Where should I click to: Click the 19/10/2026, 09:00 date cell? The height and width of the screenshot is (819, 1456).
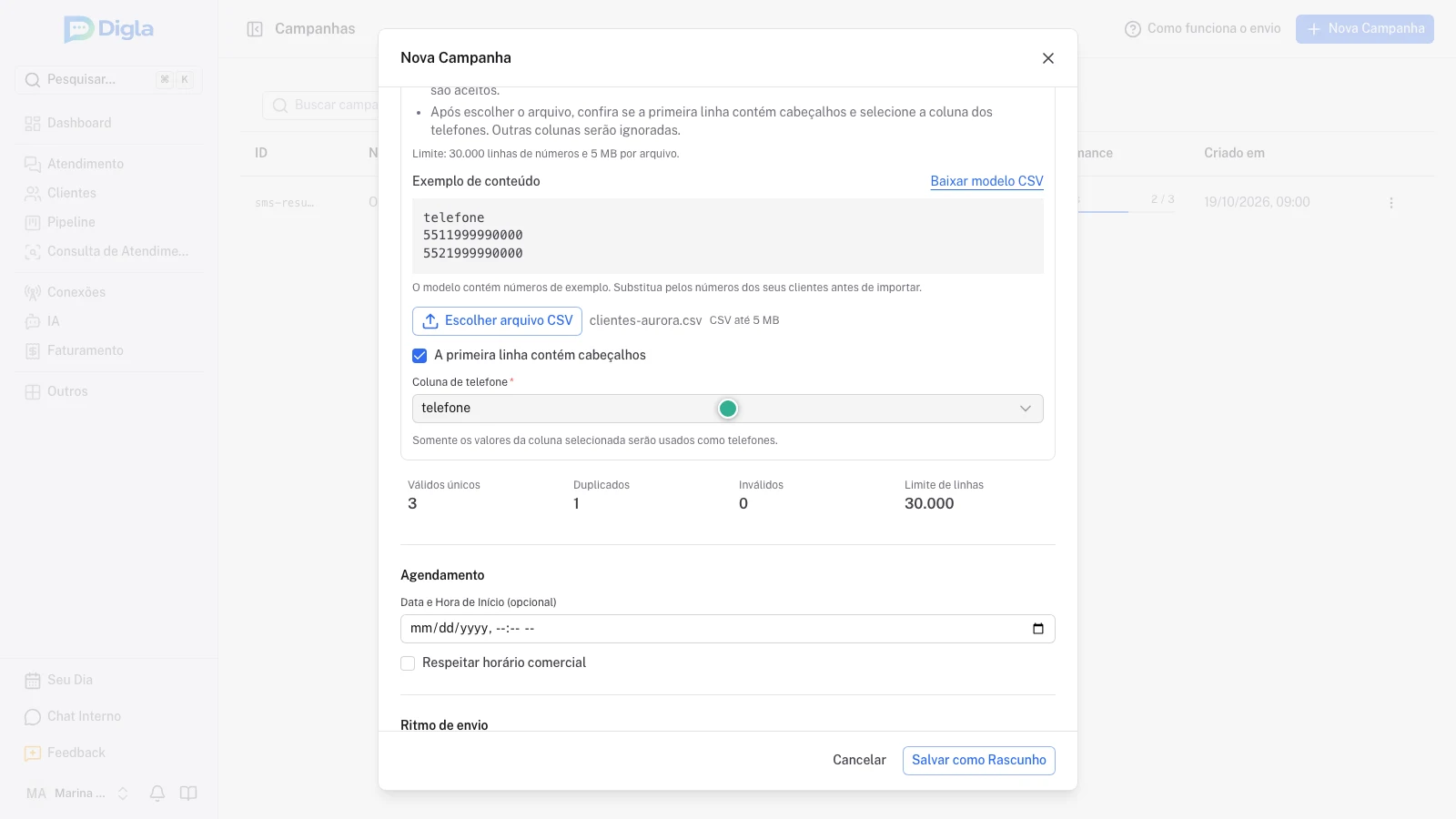[x=1257, y=202]
